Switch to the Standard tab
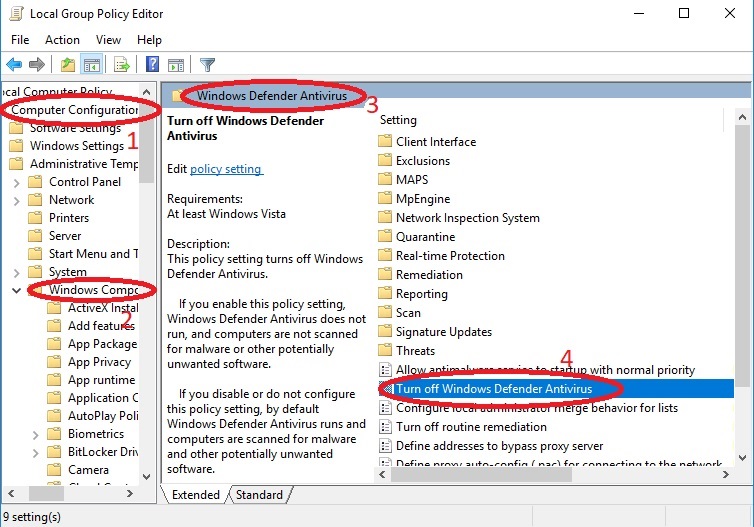This screenshot has height=527, width=754. point(259,495)
